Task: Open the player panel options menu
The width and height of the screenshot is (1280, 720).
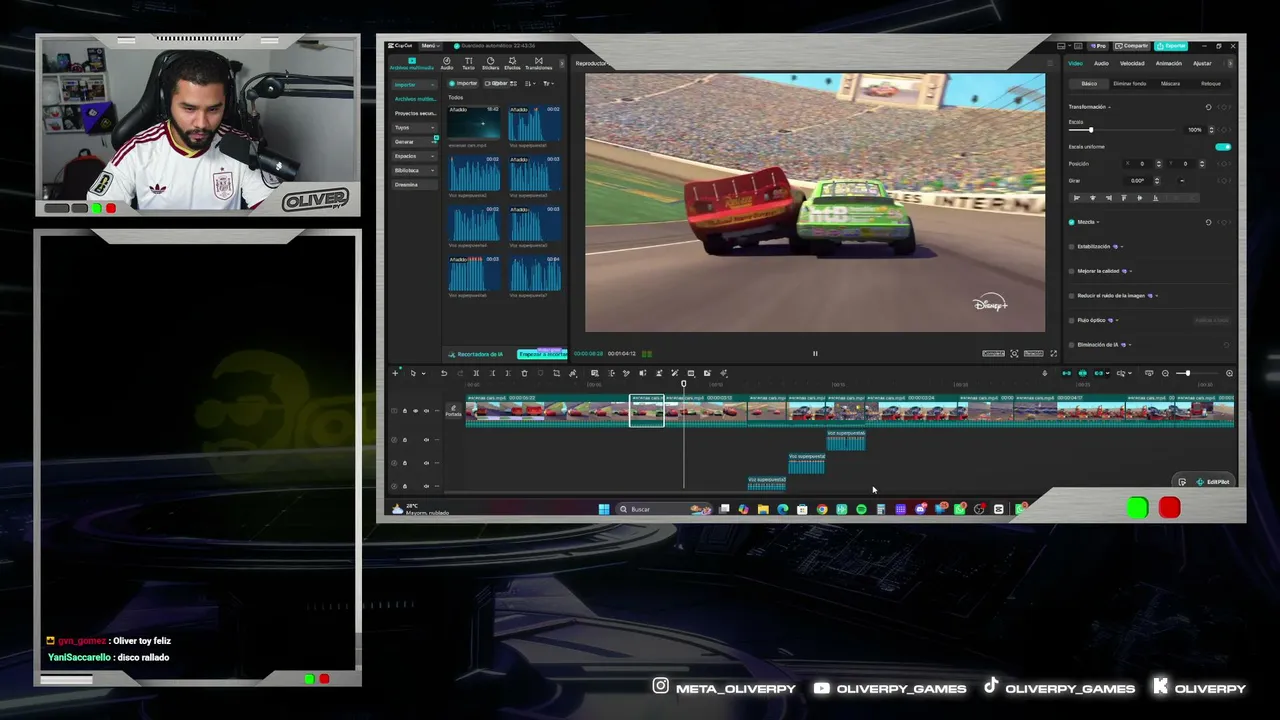Action: pyautogui.click(x=1049, y=63)
